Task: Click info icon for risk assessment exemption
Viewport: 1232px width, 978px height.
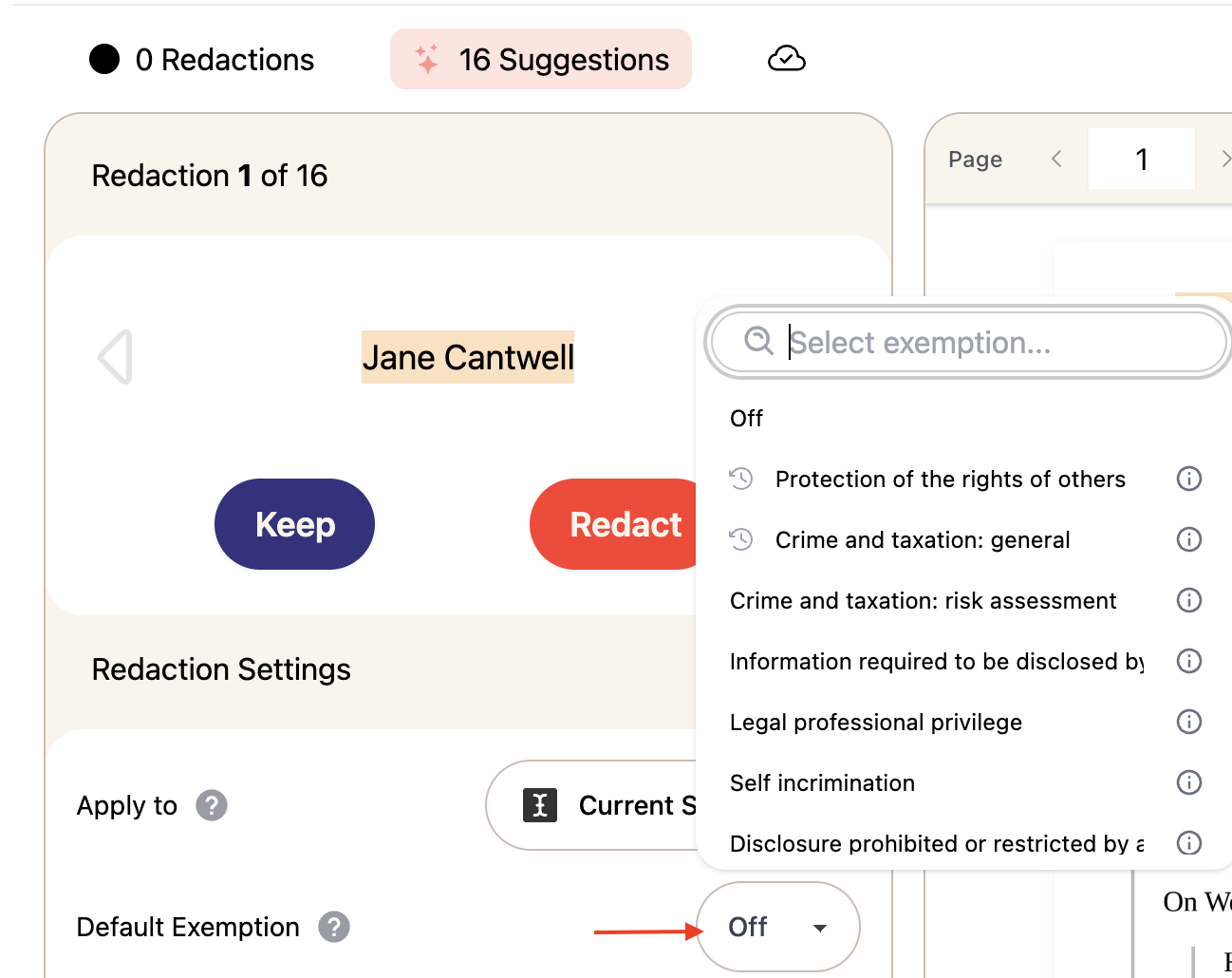Action: coord(1188,600)
